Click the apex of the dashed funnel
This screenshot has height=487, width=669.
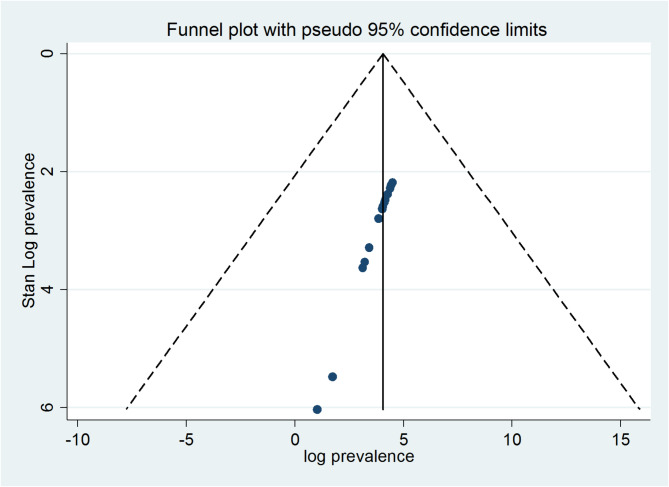click(383, 54)
